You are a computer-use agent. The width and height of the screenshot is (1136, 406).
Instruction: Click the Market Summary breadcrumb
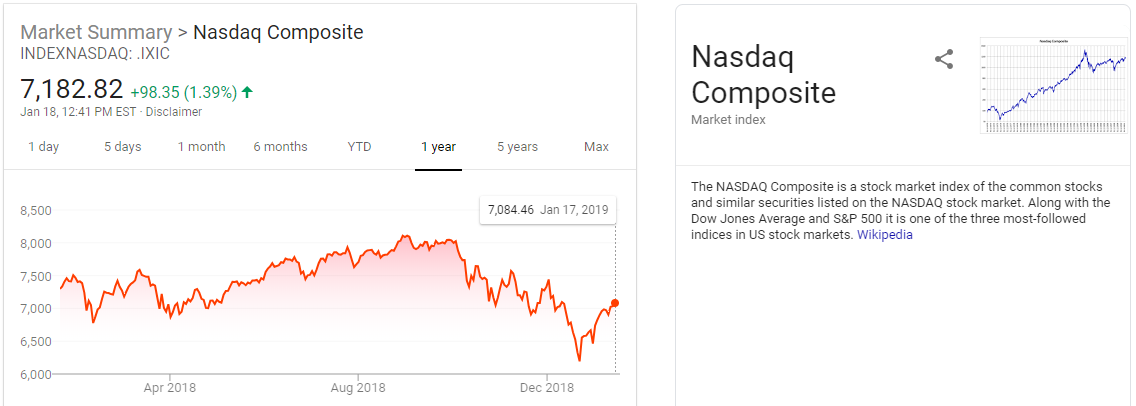[94, 32]
